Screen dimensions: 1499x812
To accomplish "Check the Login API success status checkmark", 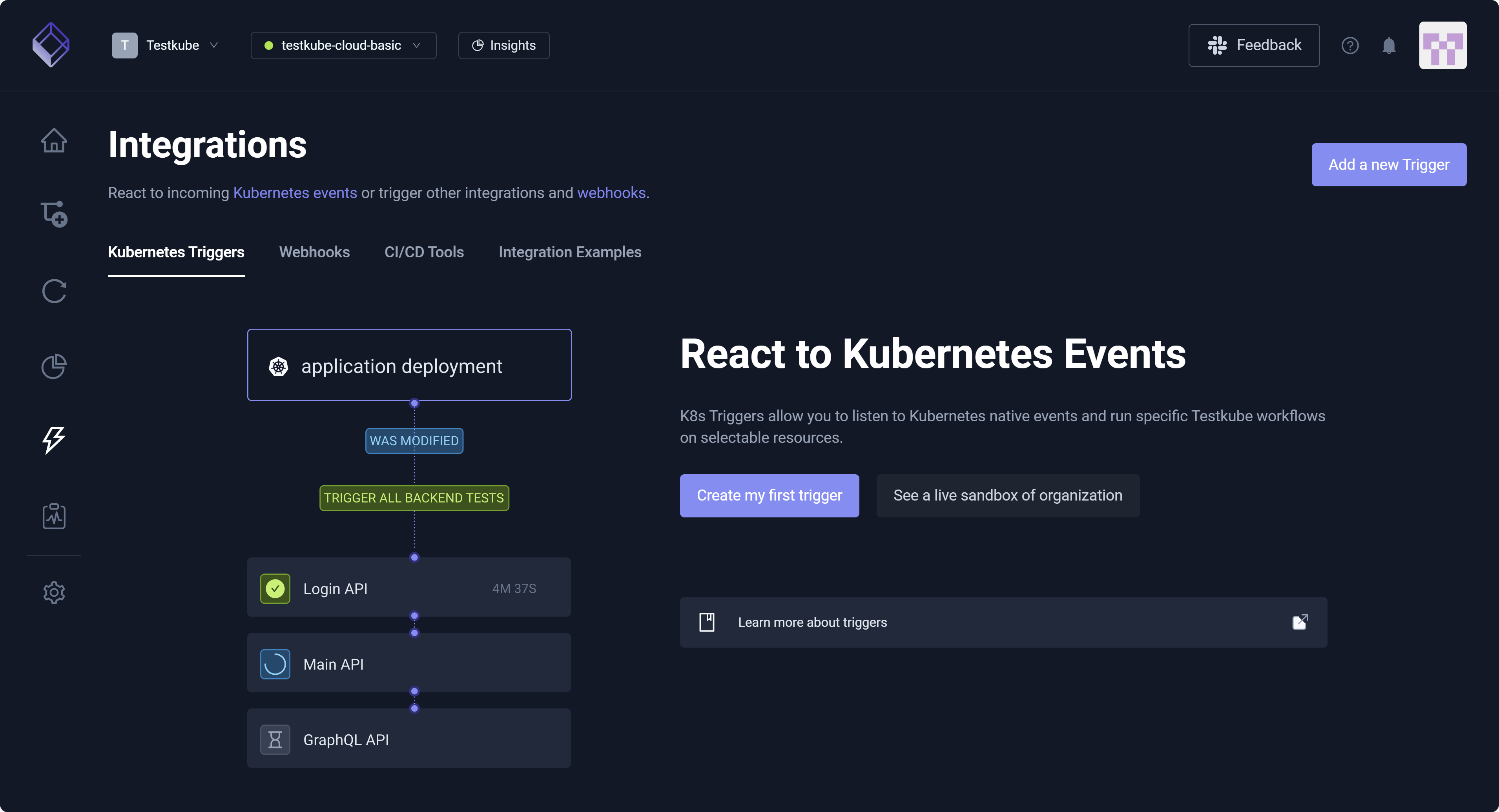I will tap(275, 588).
